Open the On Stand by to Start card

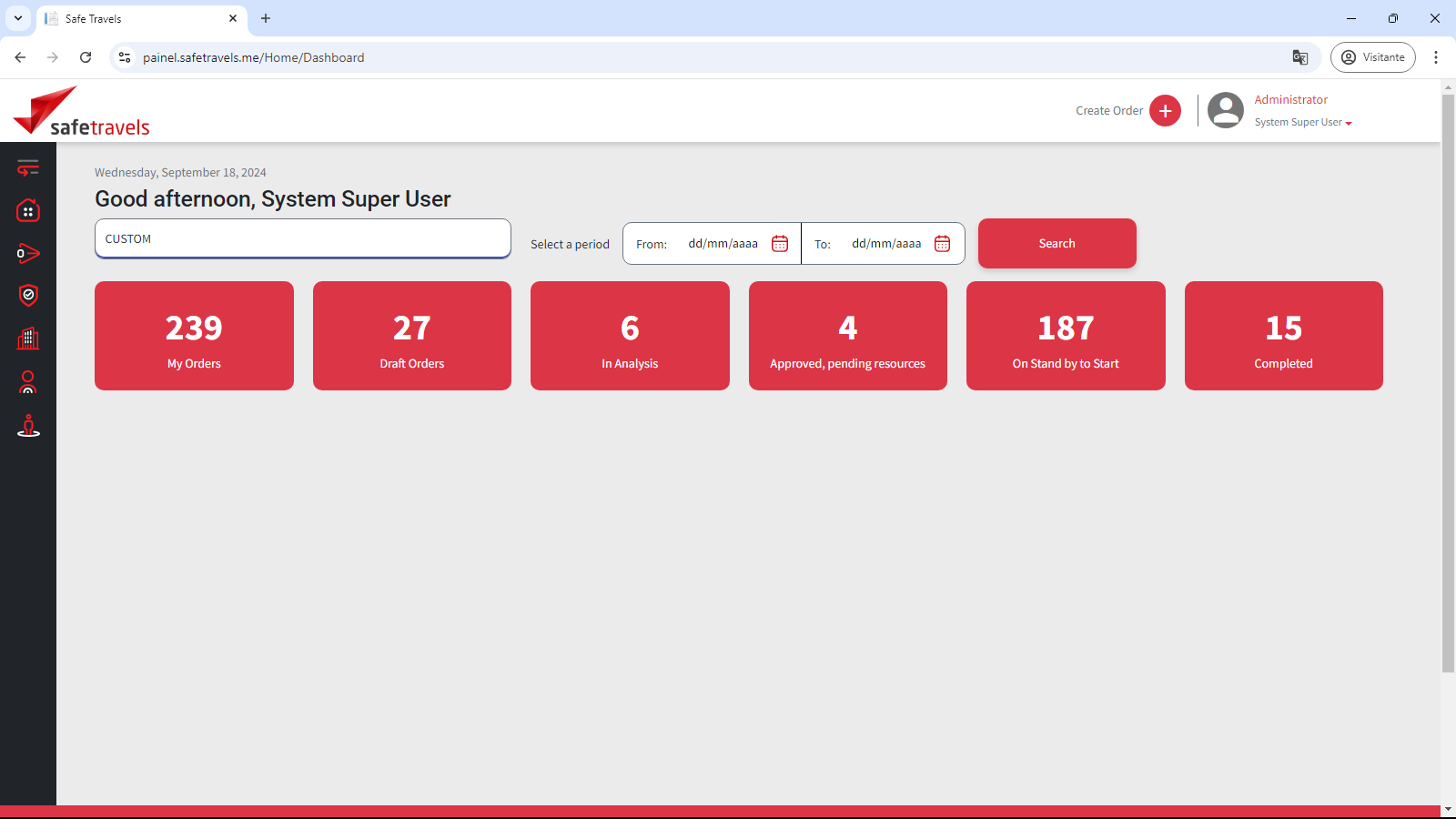1066,336
